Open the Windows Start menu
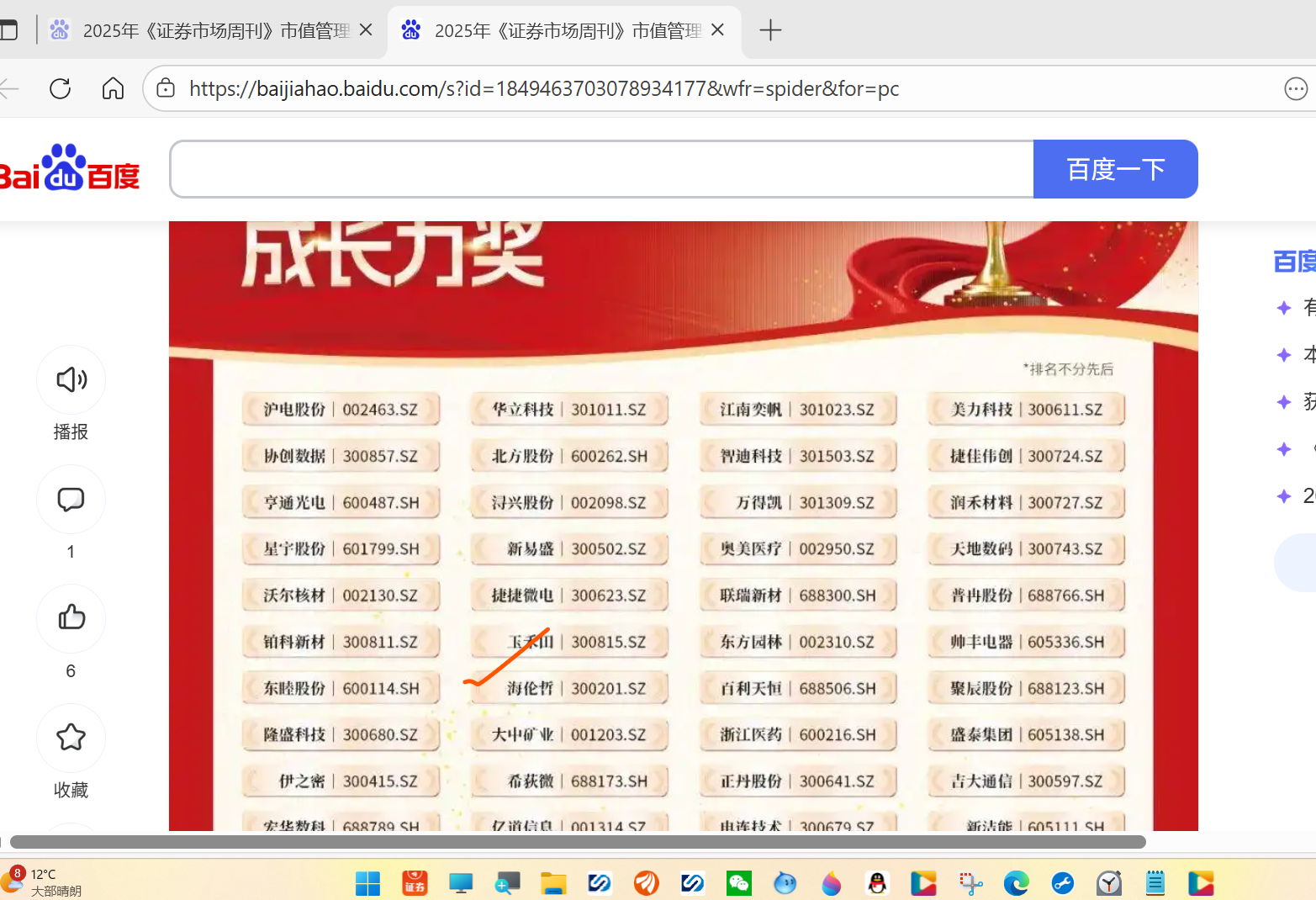The width and height of the screenshot is (1316, 900). (x=367, y=883)
